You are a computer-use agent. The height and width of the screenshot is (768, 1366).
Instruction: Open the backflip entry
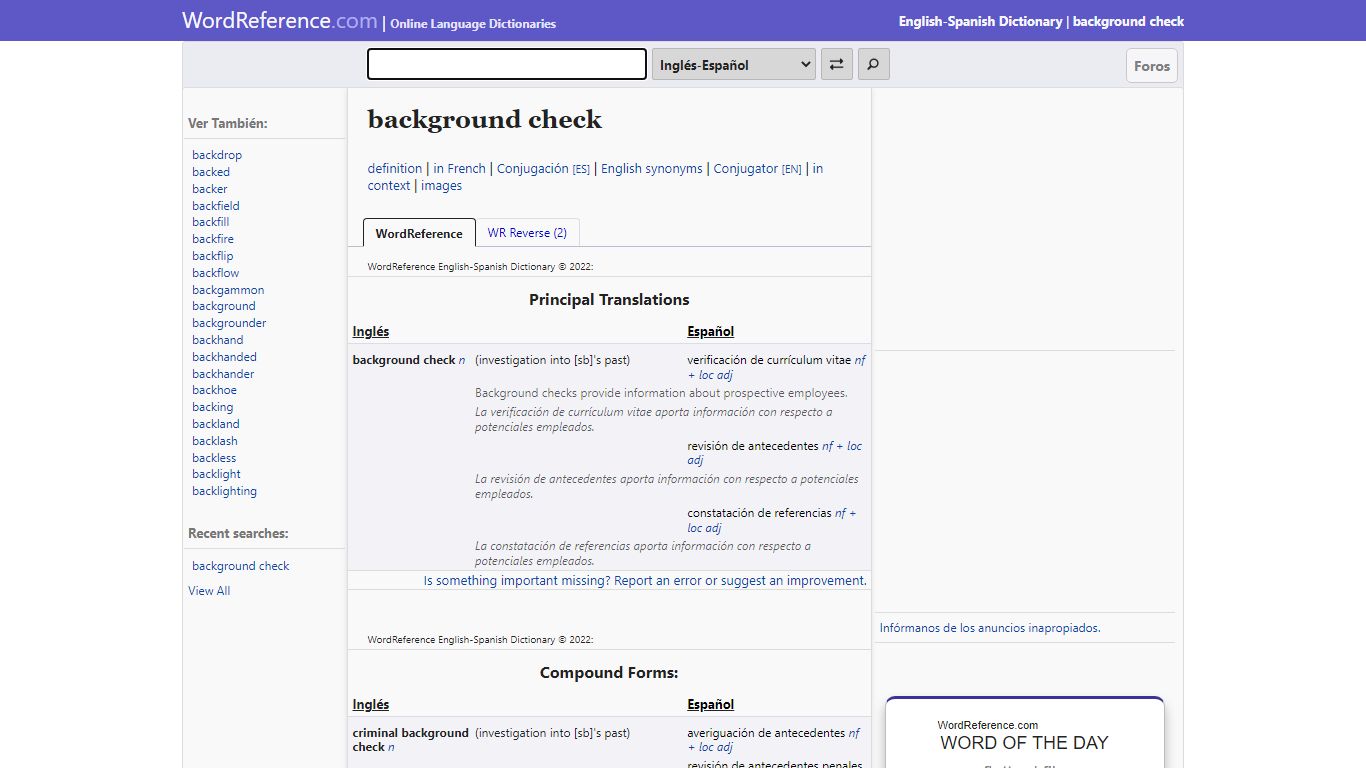[x=213, y=256]
